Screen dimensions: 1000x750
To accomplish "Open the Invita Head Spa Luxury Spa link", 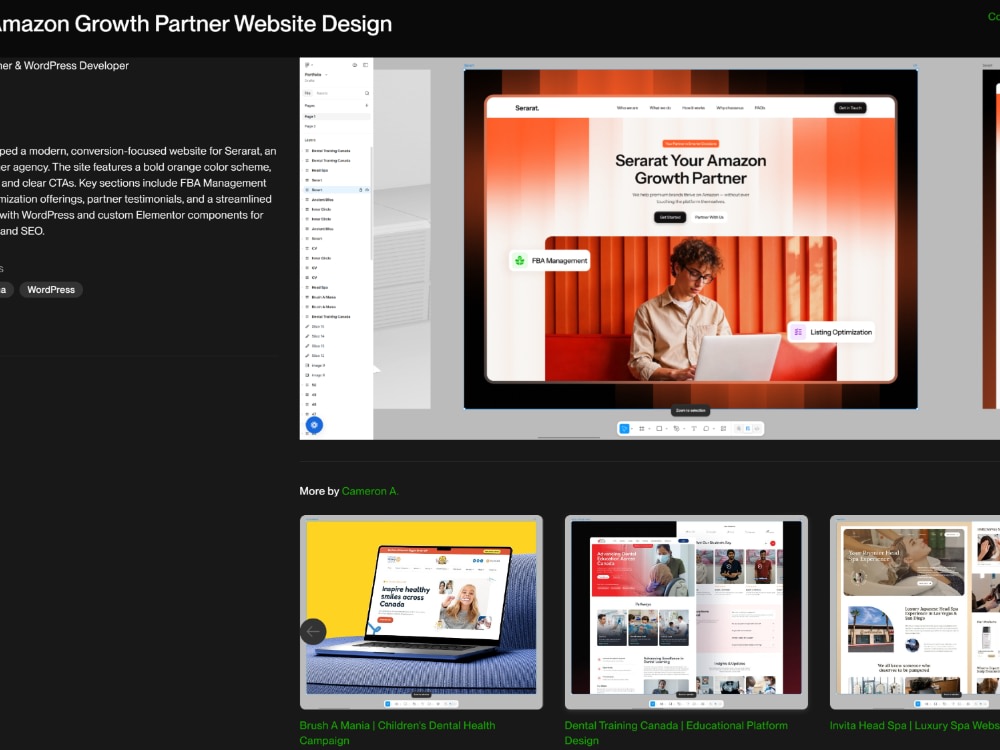I will pyautogui.click(x=915, y=725).
